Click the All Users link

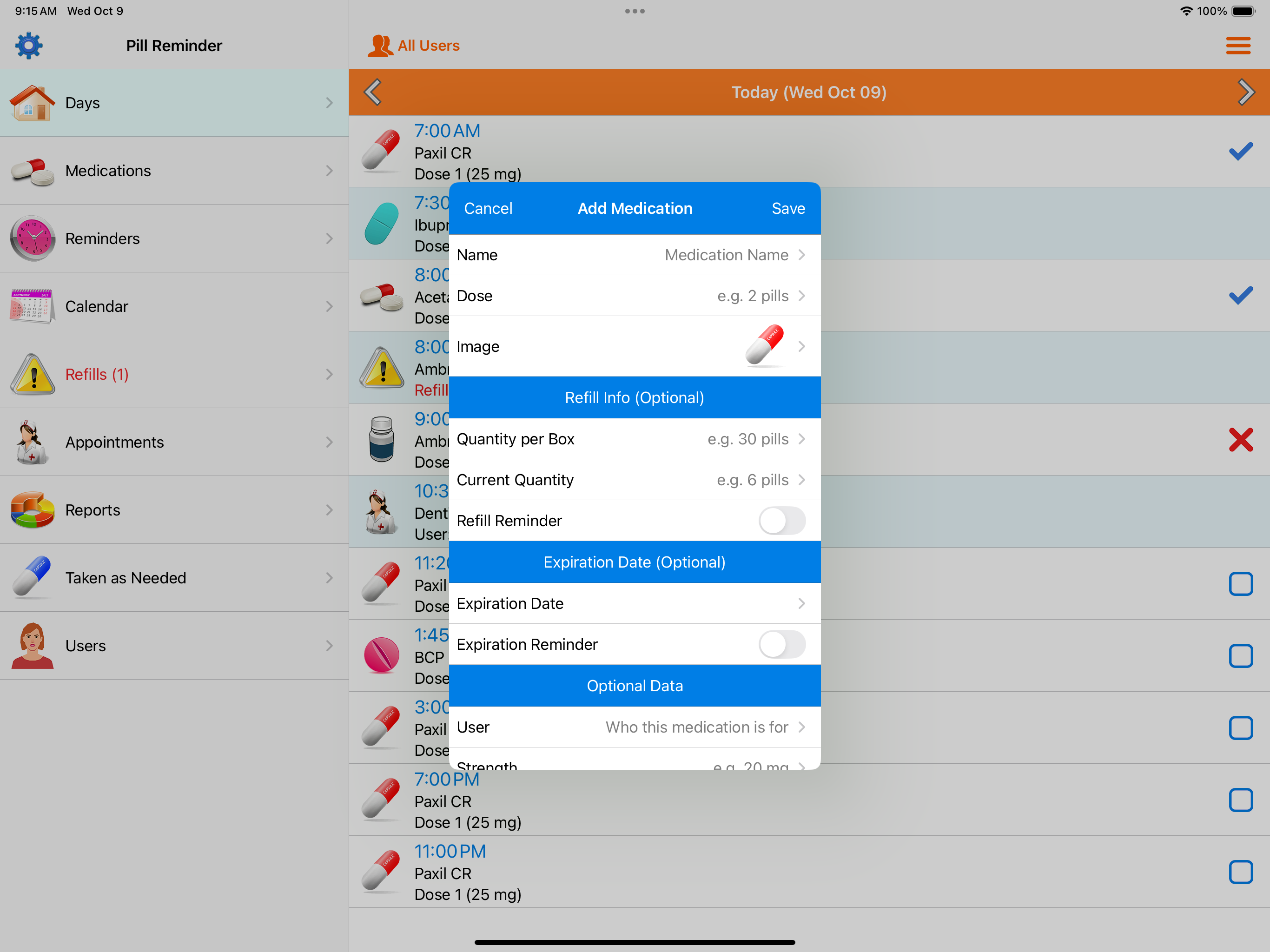(428, 46)
